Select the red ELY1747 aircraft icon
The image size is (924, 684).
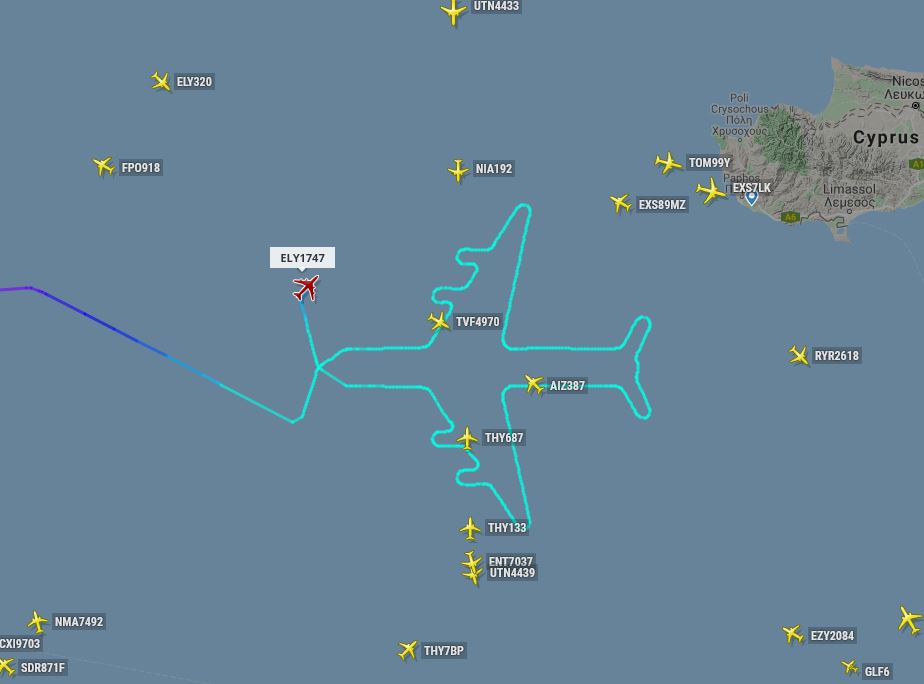[306, 288]
